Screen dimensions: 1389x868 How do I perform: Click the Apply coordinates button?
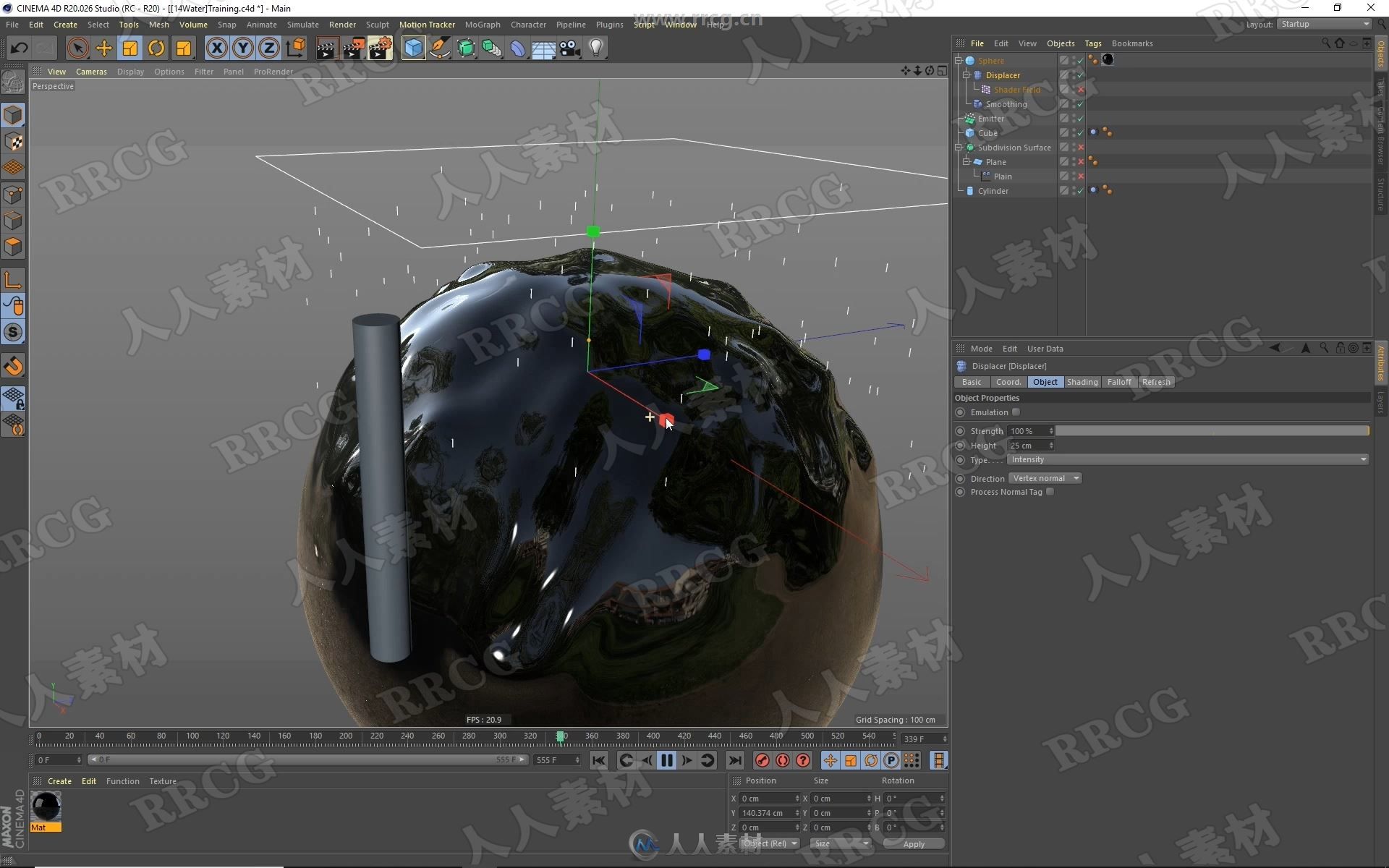coord(914,844)
